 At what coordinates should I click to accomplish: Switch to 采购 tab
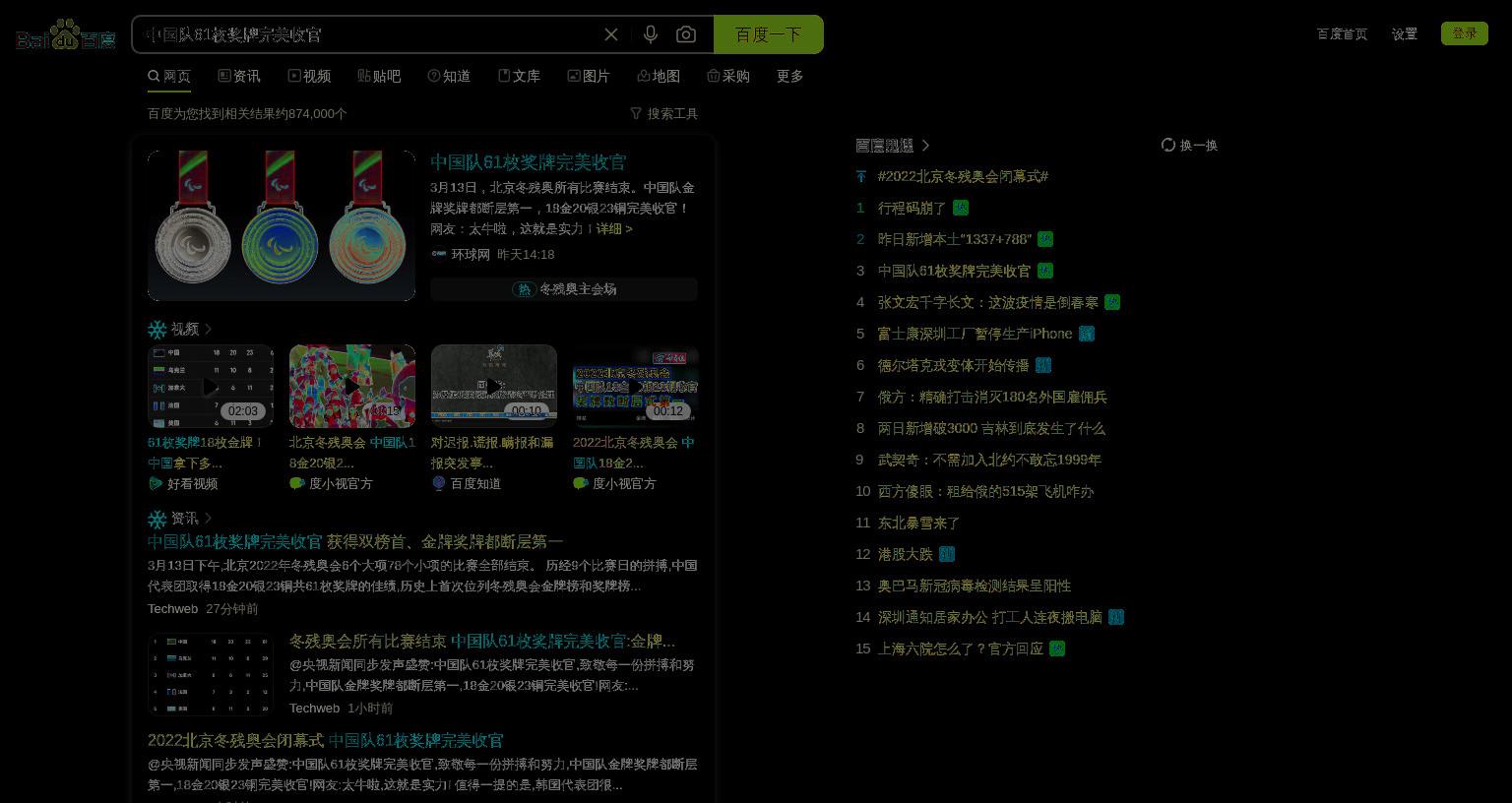click(728, 76)
